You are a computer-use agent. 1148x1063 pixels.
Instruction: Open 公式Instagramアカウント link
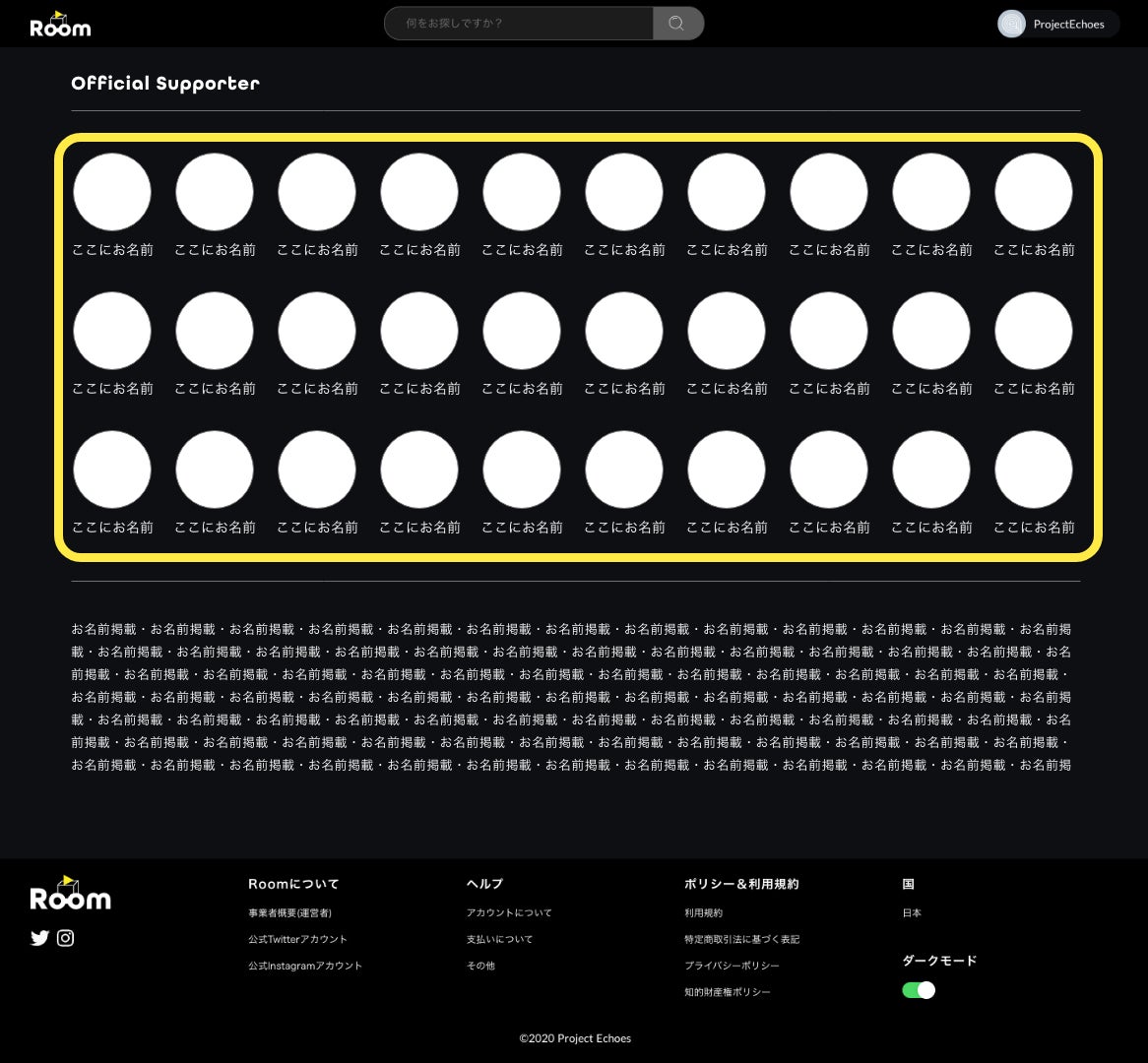coord(305,967)
